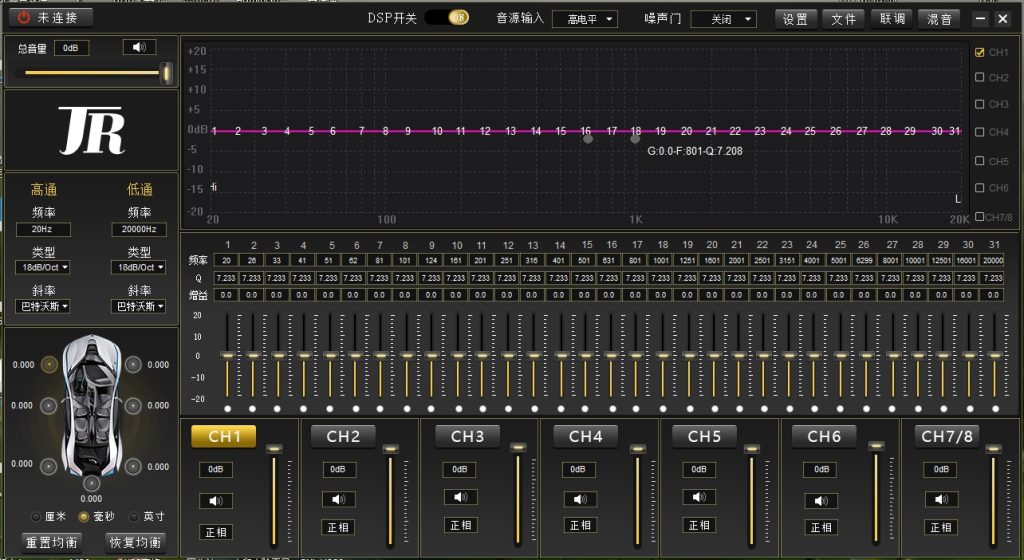Select the 毫秒 unit radio button
Screen dimensions: 1024x560
[84, 516]
